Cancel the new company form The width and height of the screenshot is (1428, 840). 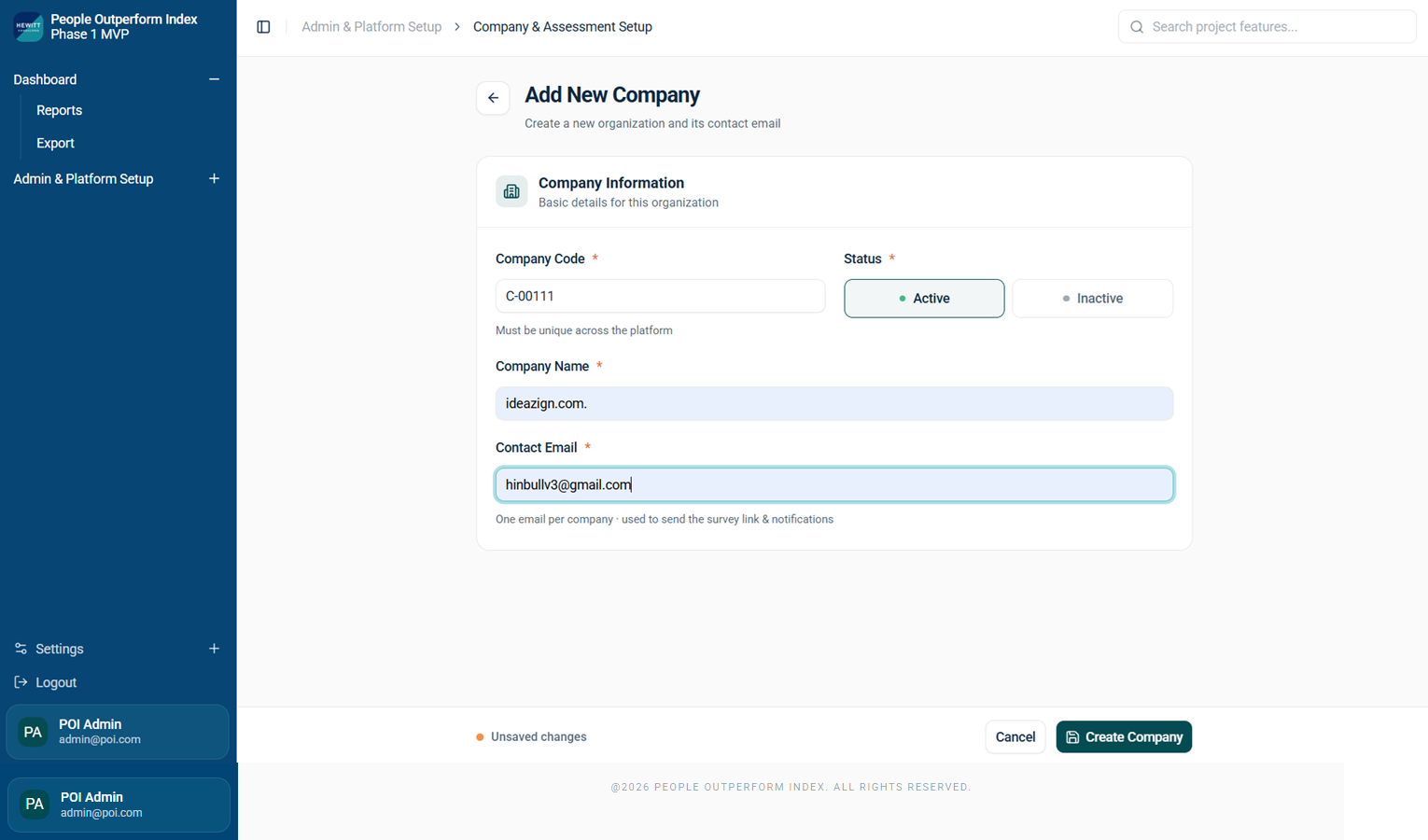click(x=1015, y=737)
